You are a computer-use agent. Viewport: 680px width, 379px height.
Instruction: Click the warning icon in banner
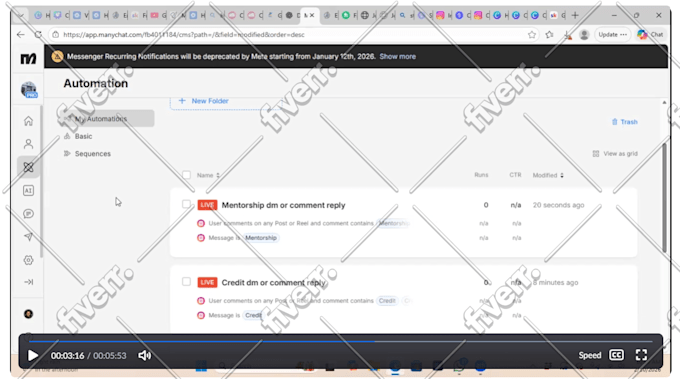[x=57, y=56]
